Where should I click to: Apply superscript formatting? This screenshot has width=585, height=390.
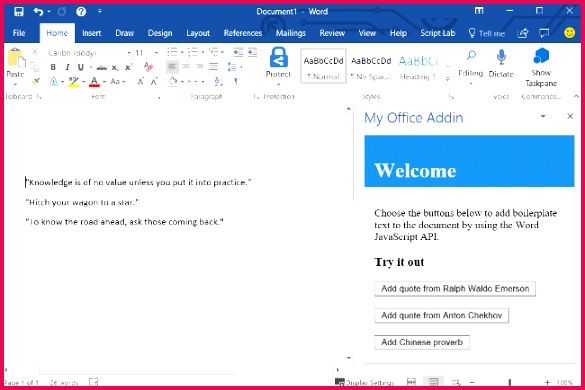point(128,68)
